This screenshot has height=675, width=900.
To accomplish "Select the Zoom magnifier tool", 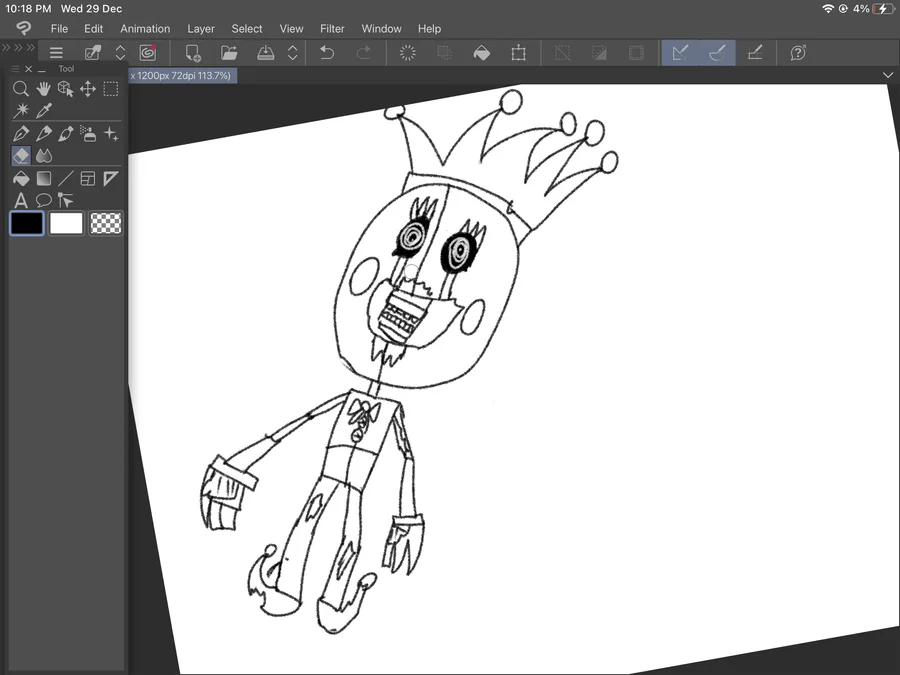I will coord(21,88).
